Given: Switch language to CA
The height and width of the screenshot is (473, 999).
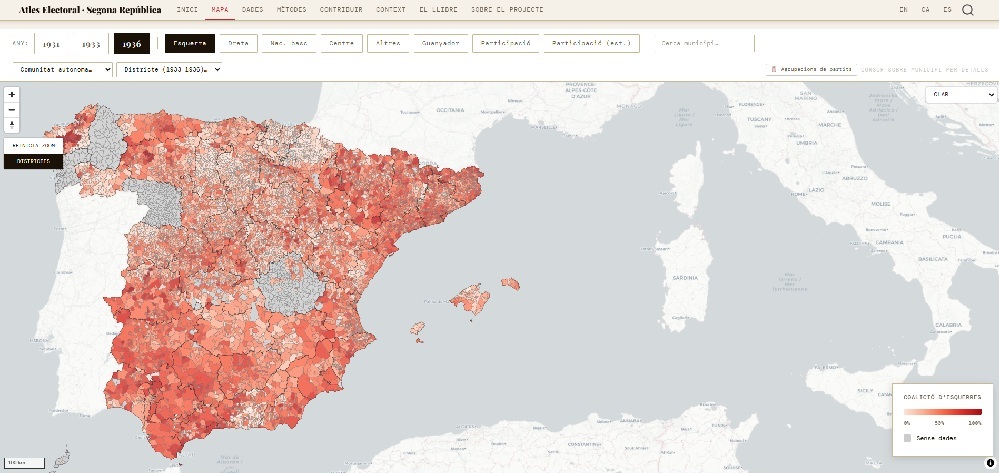Looking at the screenshot, I should [x=925, y=10].
